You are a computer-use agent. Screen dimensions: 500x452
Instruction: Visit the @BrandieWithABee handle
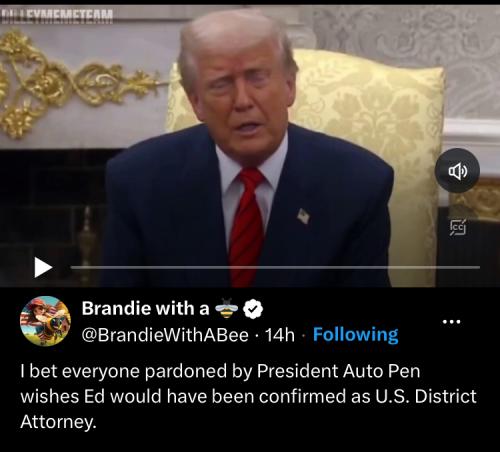pyautogui.click(x=165, y=335)
